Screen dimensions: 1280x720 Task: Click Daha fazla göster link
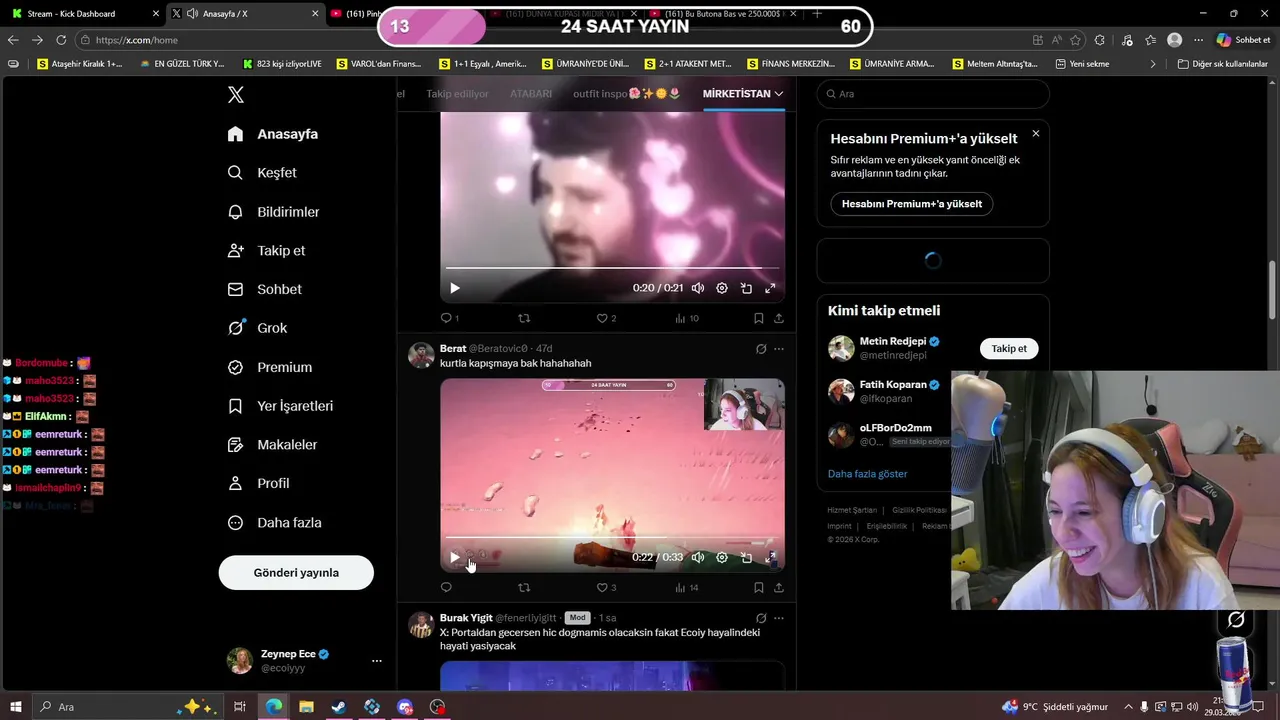868,474
